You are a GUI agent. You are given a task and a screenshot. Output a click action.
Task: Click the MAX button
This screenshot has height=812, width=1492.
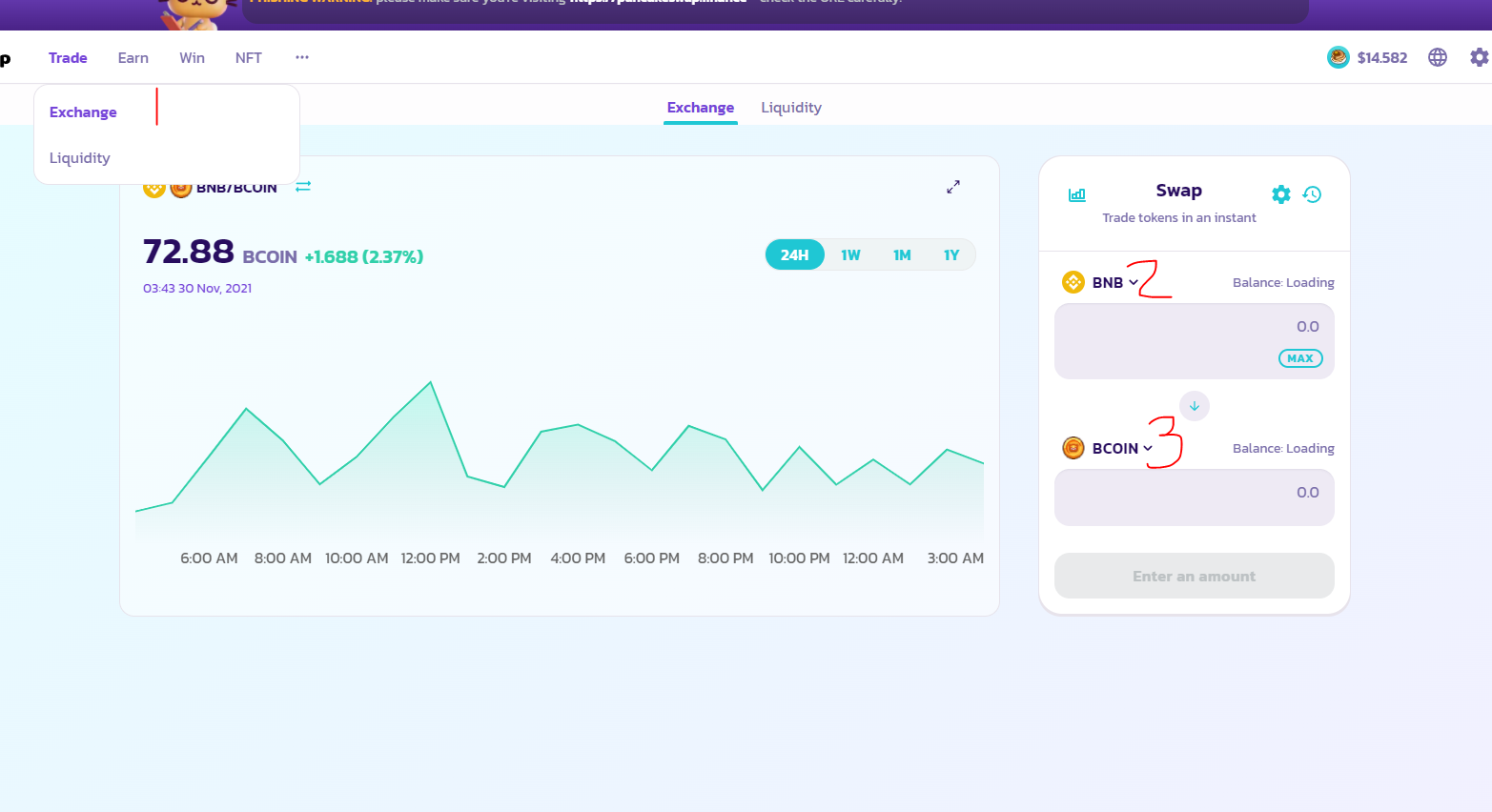coord(1300,358)
